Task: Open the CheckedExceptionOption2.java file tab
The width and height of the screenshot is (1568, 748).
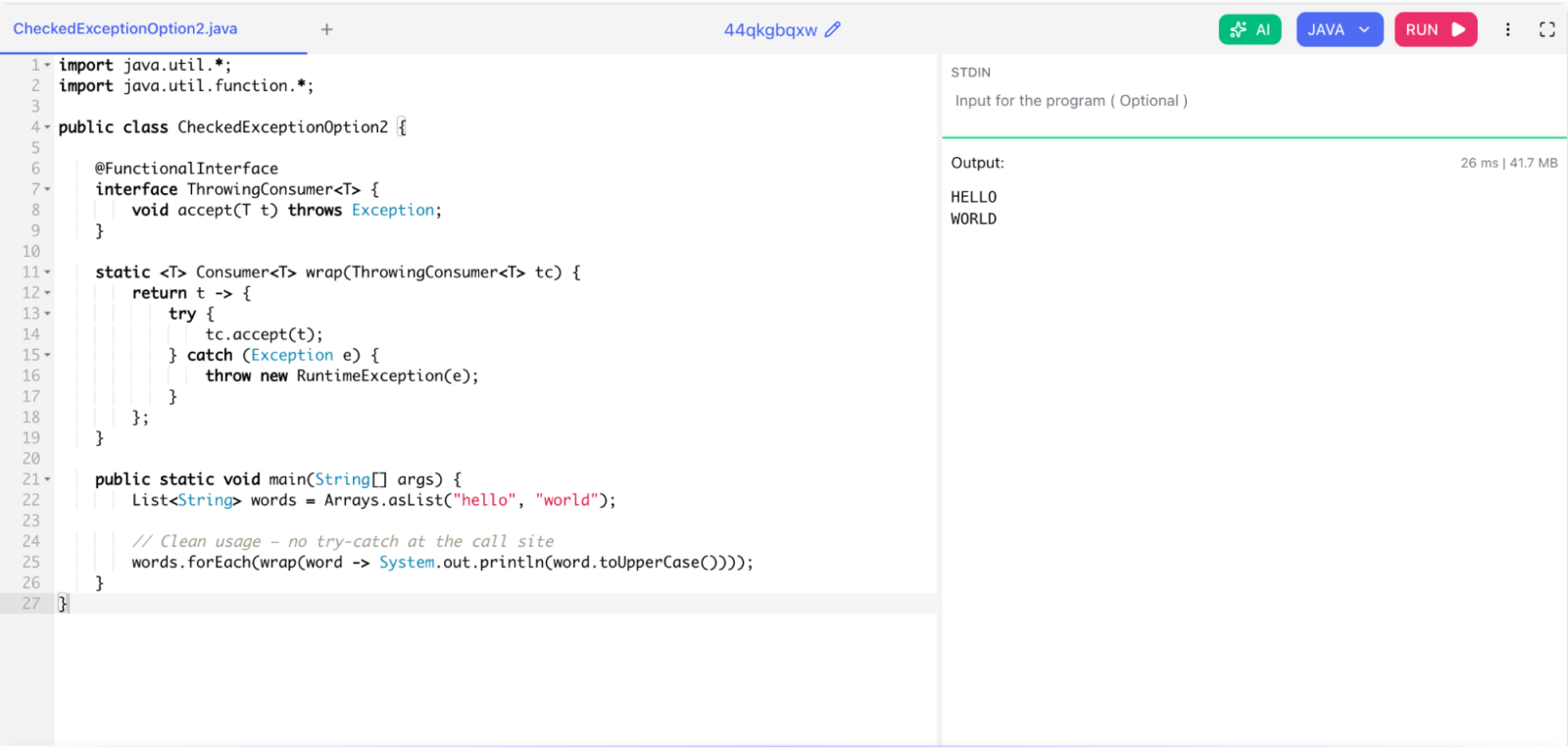Action: tap(125, 28)
